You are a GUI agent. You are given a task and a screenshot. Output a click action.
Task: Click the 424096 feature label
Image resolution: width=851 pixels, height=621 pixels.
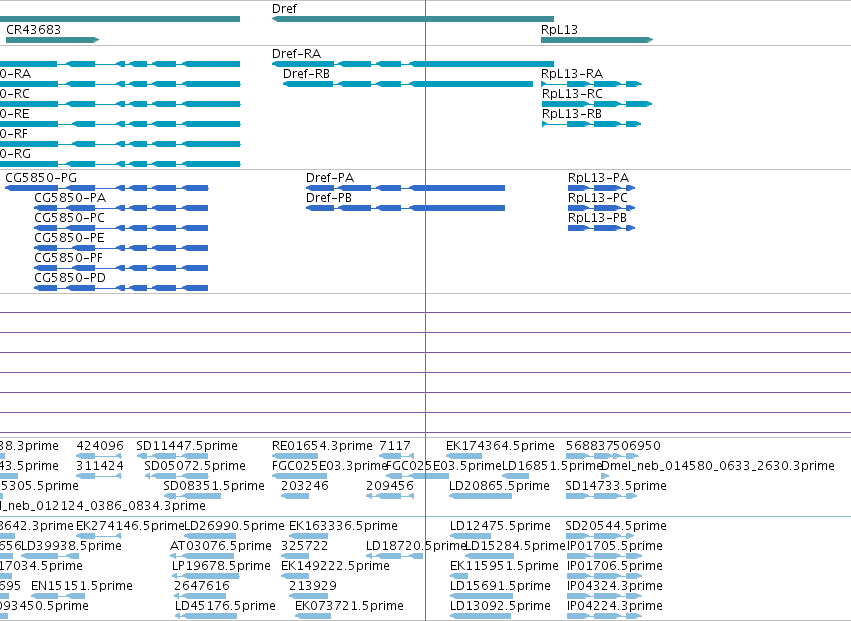click(100, 446)
